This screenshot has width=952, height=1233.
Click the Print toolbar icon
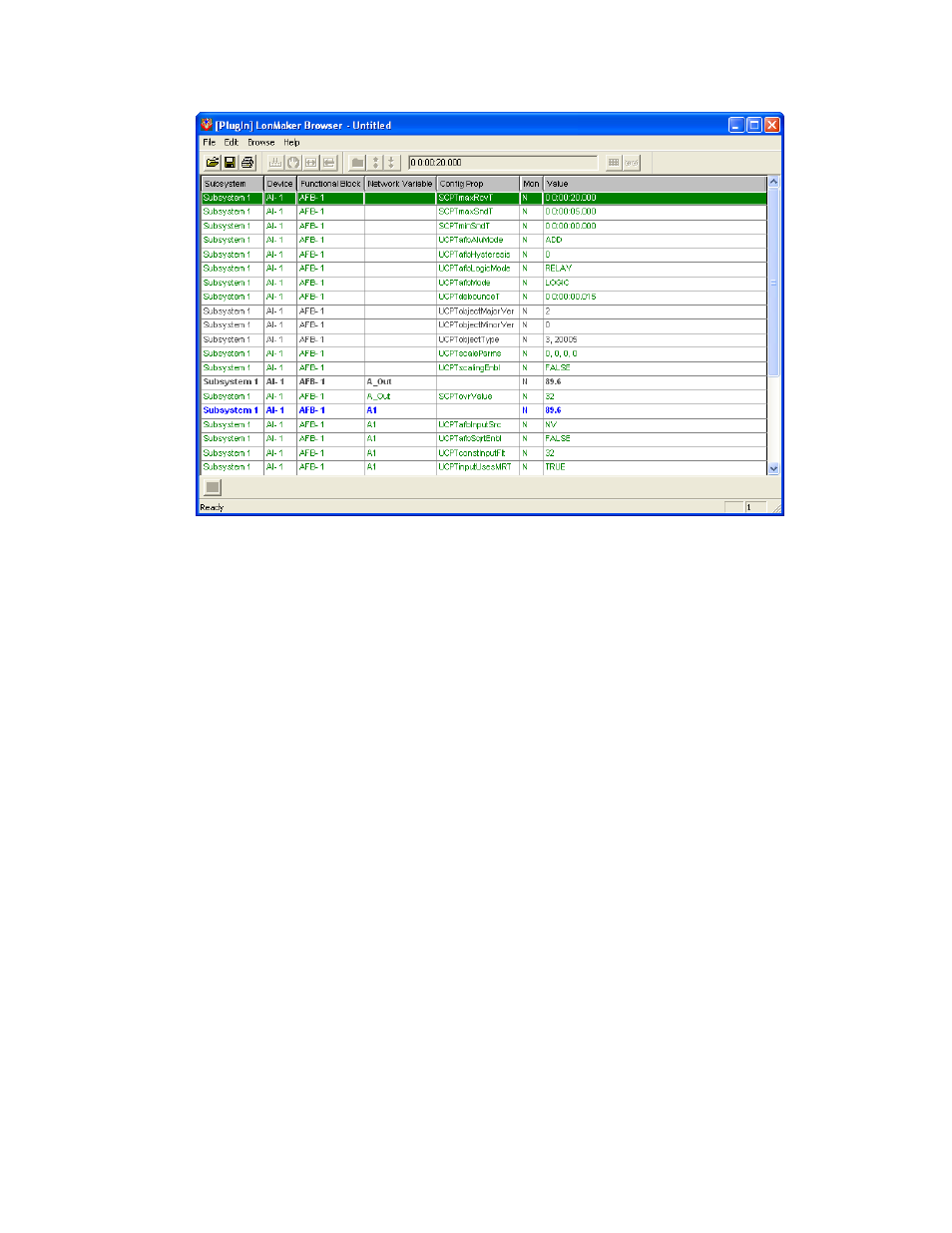click(x=247, y=163)
